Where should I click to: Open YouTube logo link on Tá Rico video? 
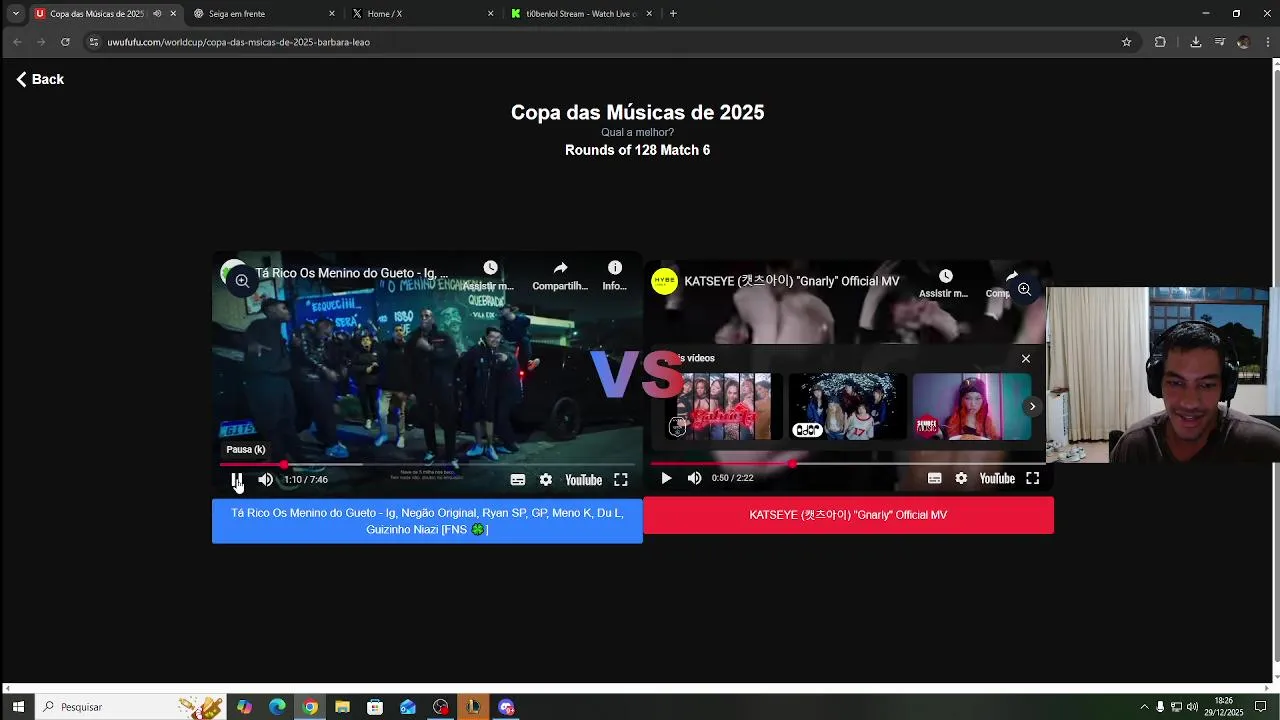pos(584,480)
